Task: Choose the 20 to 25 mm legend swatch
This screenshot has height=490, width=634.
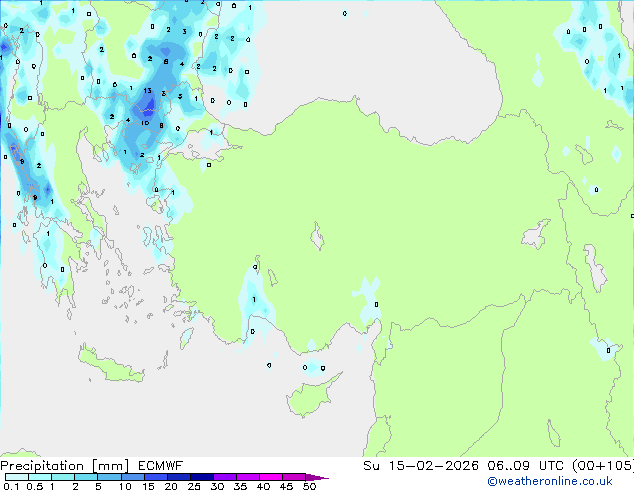Action: [178, 477]
